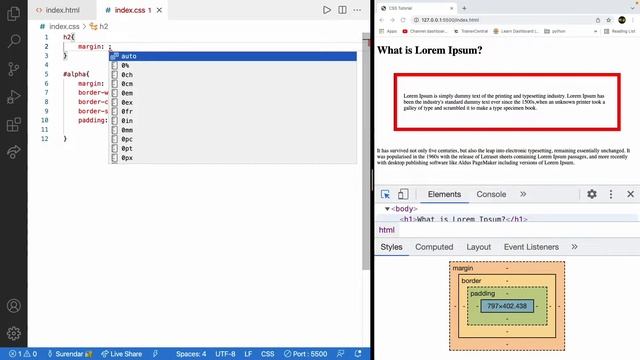
Task: Open the feedback icon in the status bar
Action: tap(340, 354)
